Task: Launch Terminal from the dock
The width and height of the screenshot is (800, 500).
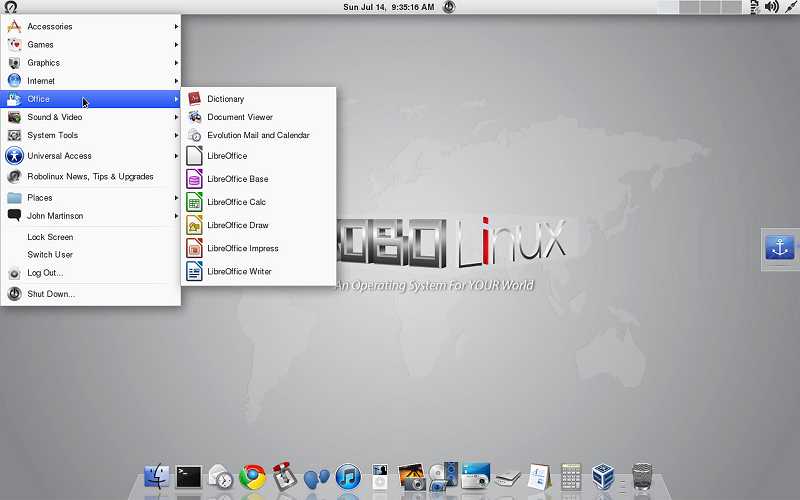Action: [189, 478]
